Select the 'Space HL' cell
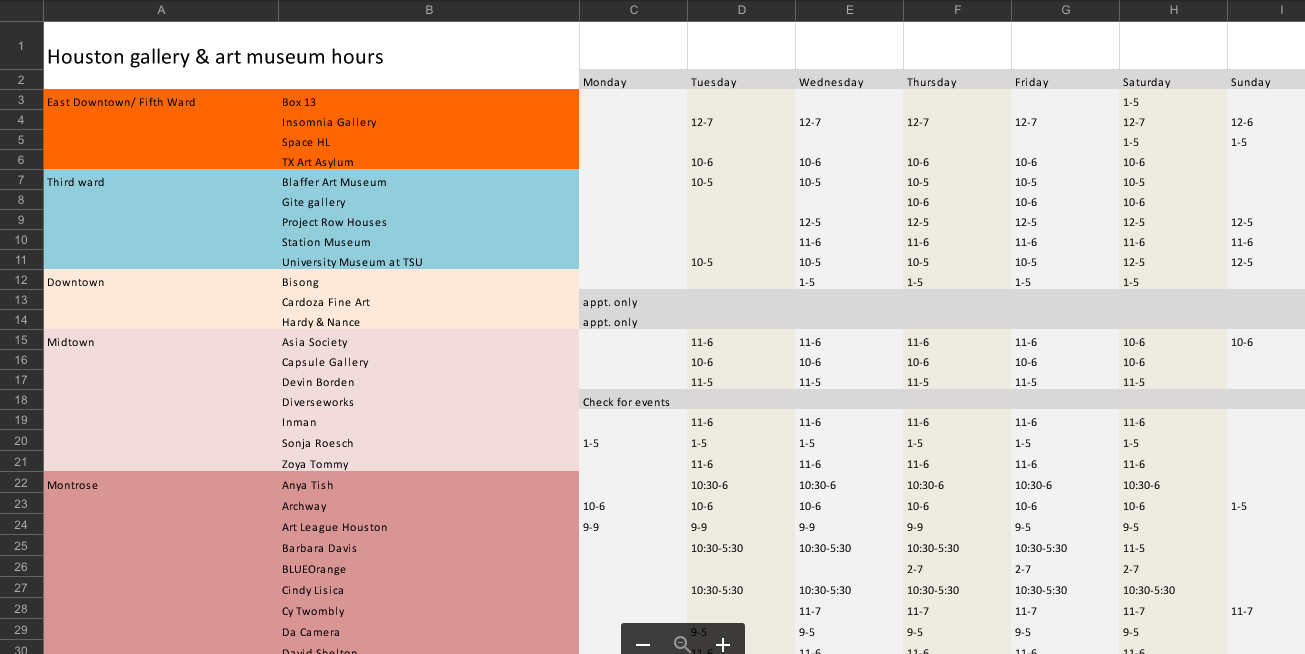 [x=429, y=140]
